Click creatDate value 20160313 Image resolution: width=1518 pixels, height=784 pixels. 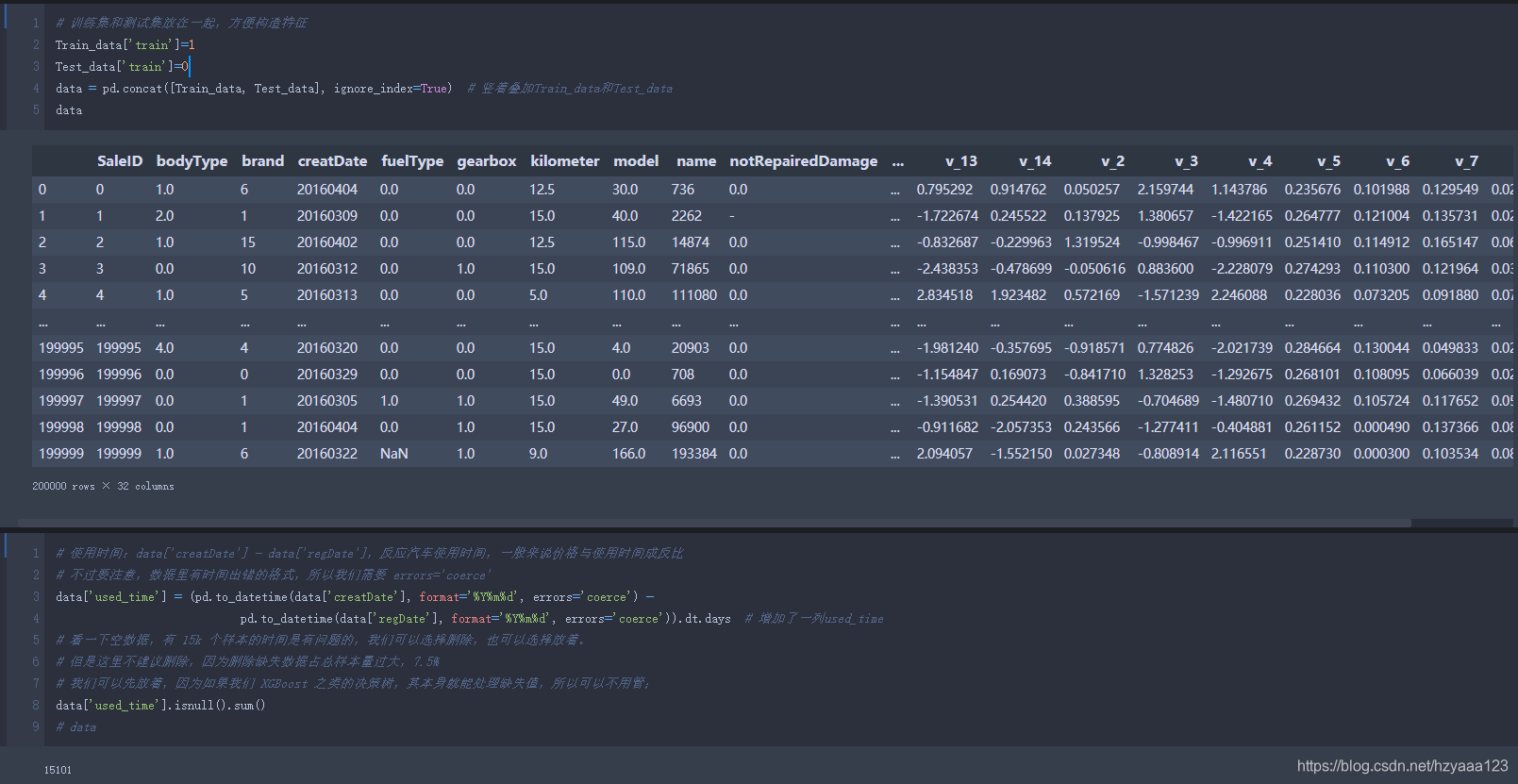point(327,295)
